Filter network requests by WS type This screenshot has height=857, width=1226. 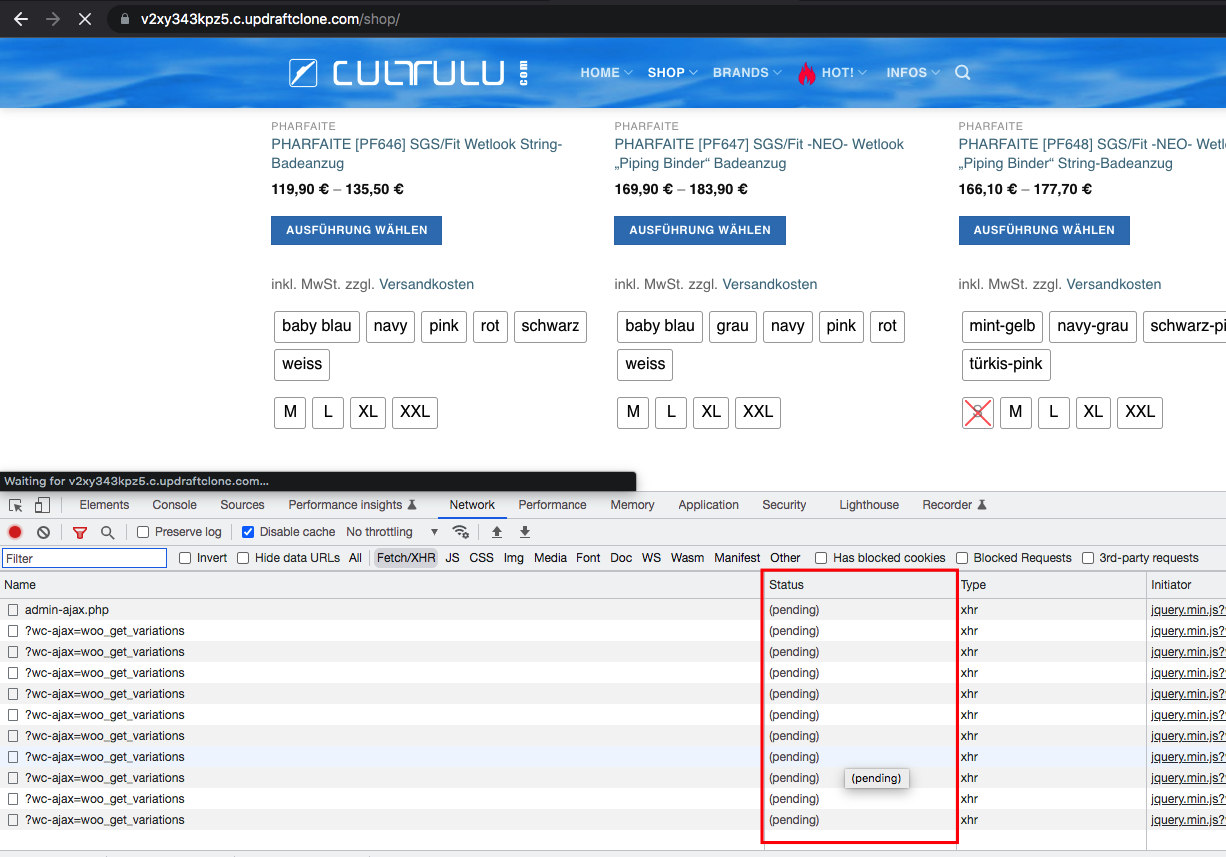tap(651, 558)
